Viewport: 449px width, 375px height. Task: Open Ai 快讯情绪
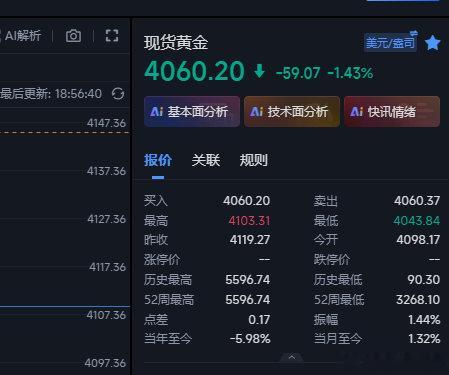[x=392, y=112]
